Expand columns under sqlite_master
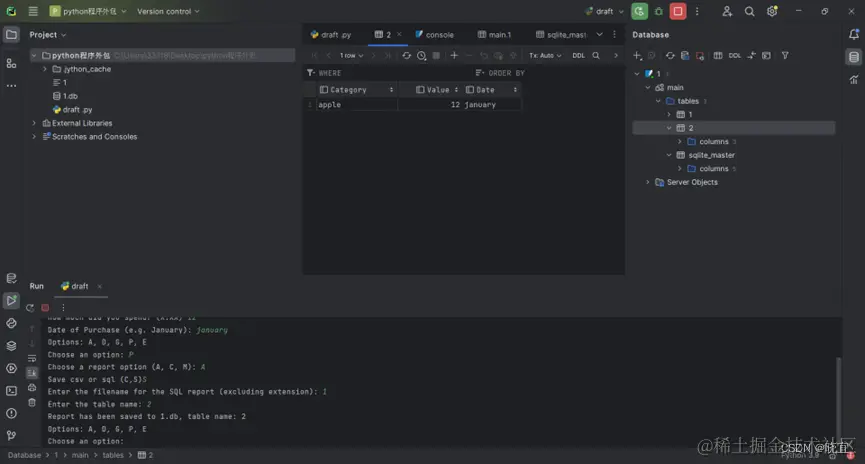 tap(680, 168)
